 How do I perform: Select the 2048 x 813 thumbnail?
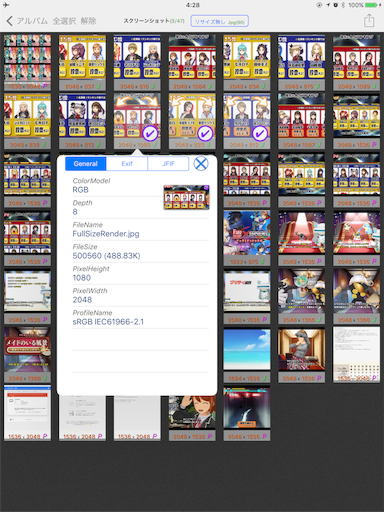click(82, 121)
